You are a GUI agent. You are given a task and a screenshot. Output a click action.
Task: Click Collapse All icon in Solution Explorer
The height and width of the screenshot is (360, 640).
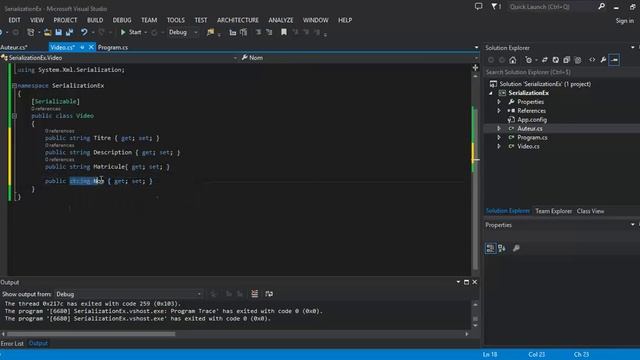[x=567, y=60]
